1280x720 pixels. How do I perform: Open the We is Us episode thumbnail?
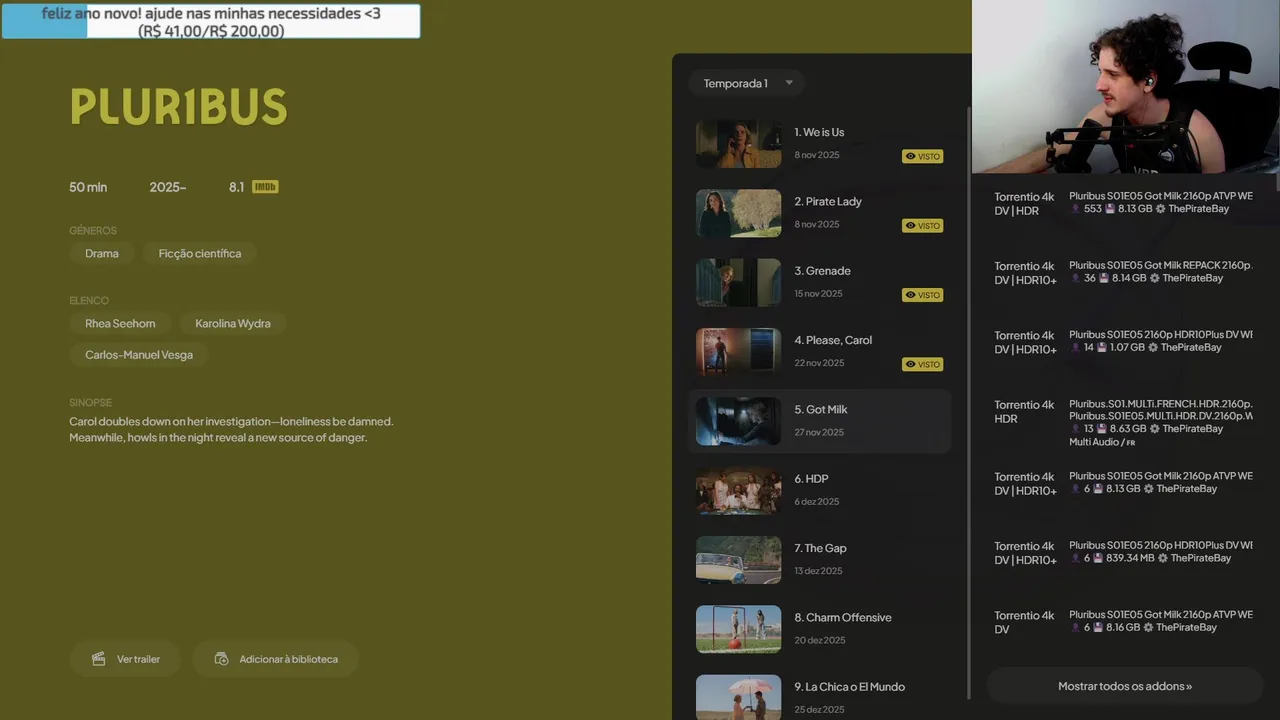click(738, 144)
